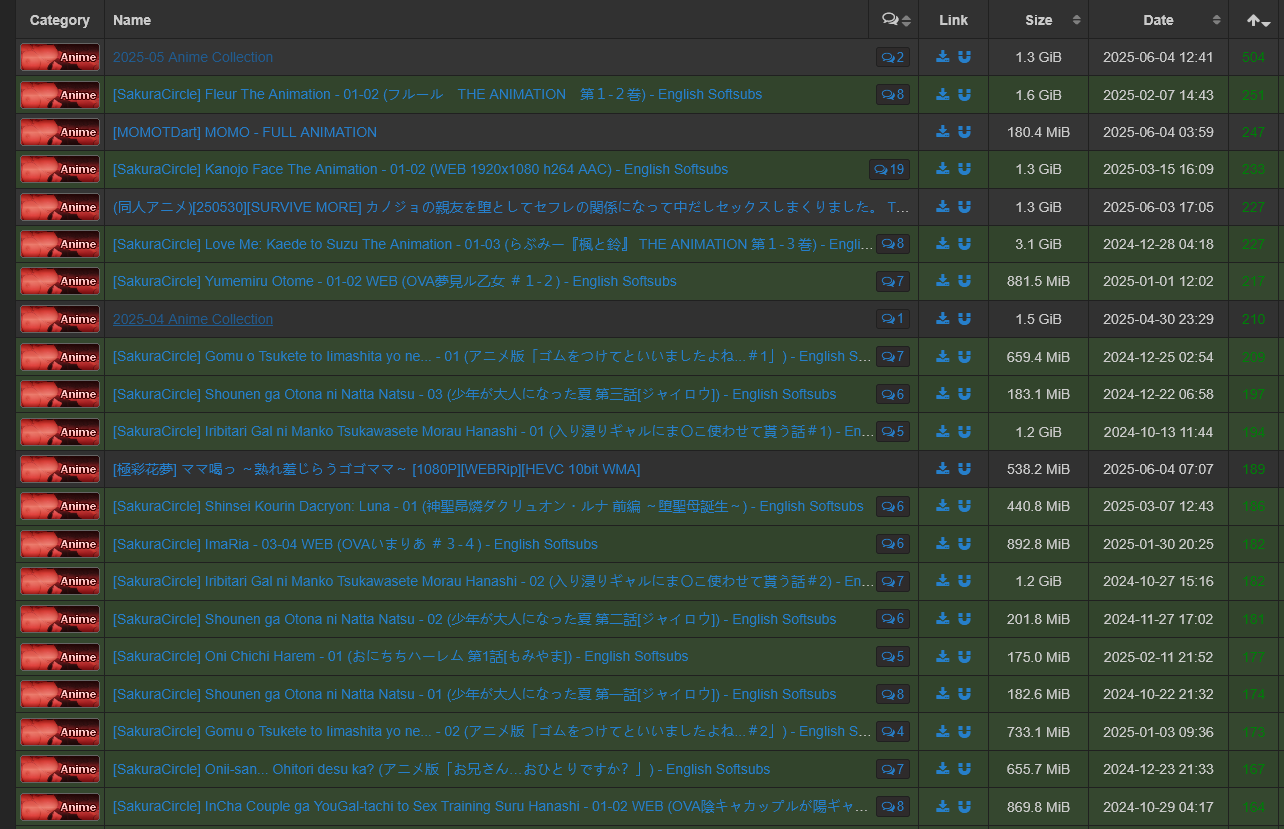Click Anime category badge on MOMO row
Image resolution: width=1284 pixels, height=829 pixels.
60,132
